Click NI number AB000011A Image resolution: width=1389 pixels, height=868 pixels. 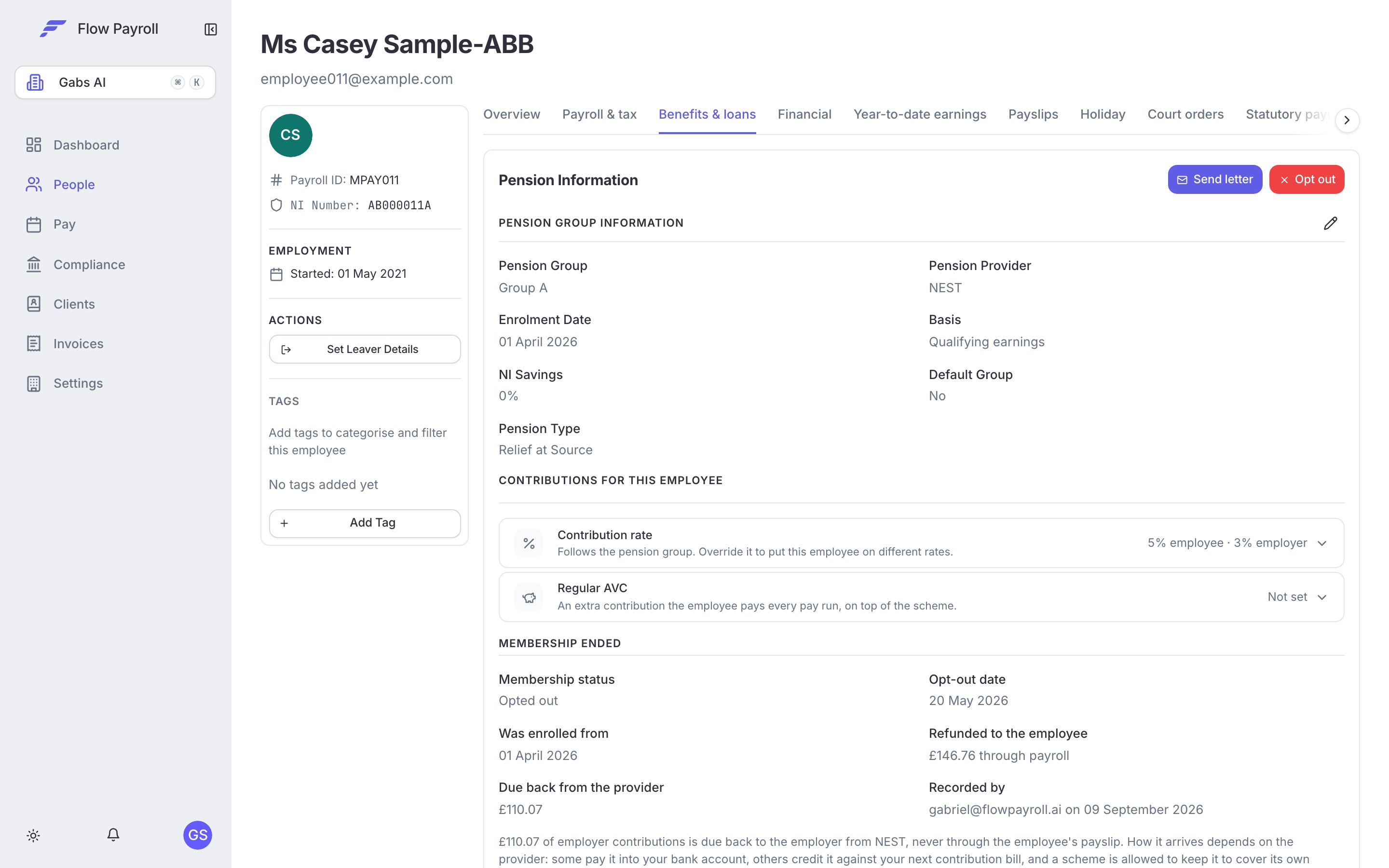pos(399,205)
